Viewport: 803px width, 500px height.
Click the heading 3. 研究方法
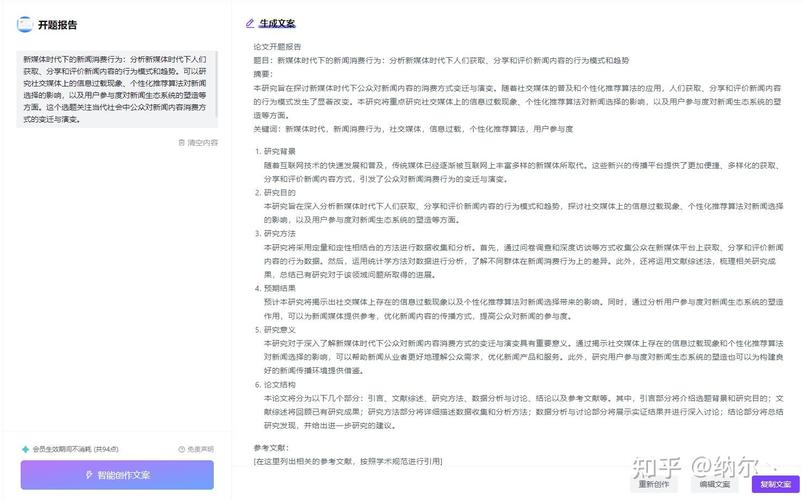coord(275,234)
